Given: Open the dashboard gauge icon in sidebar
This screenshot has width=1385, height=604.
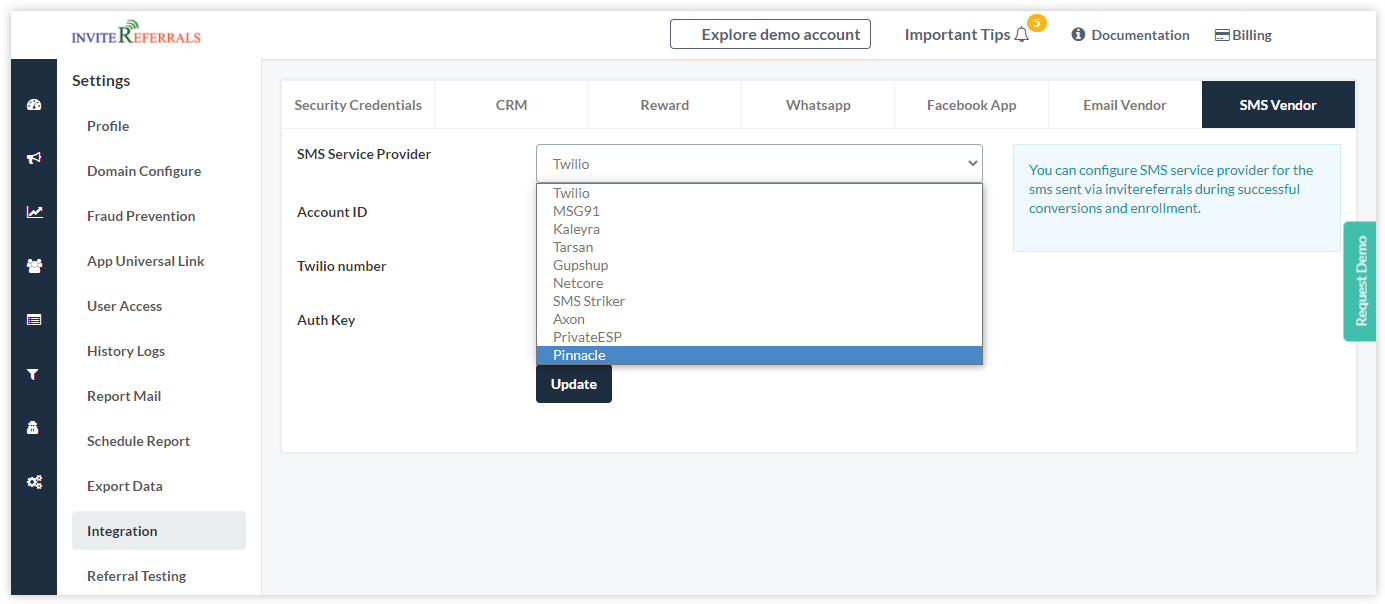Looking at the screenshot, I should point(34,104).
